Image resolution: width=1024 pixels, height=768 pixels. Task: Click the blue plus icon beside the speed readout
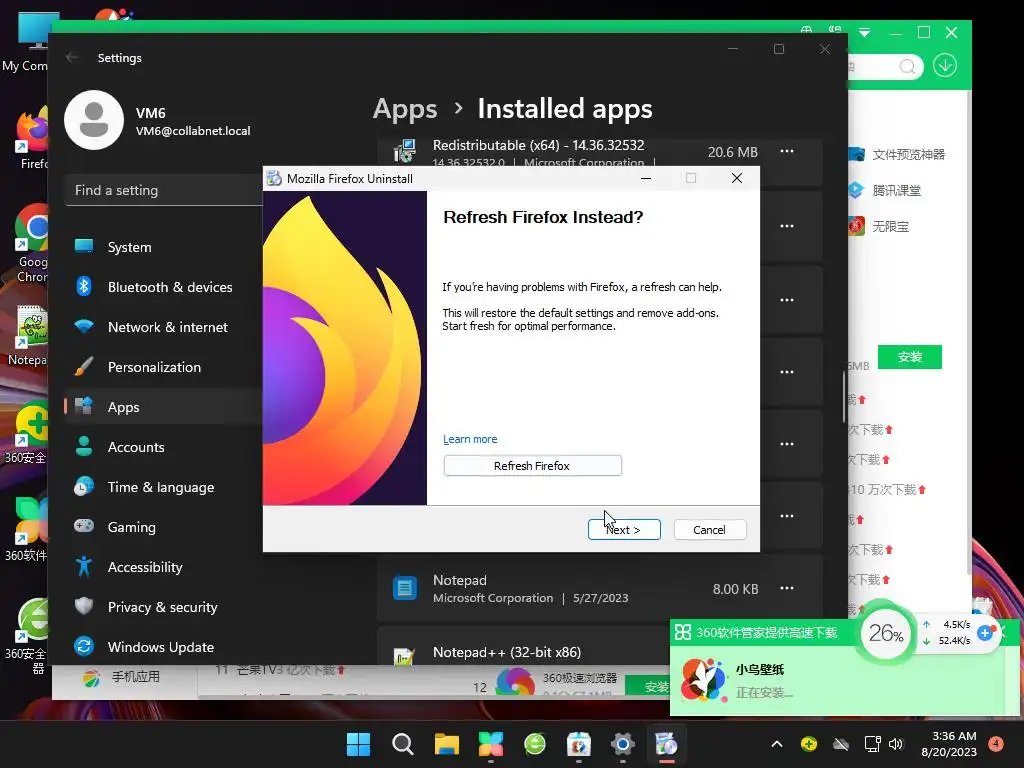point(985,632)
